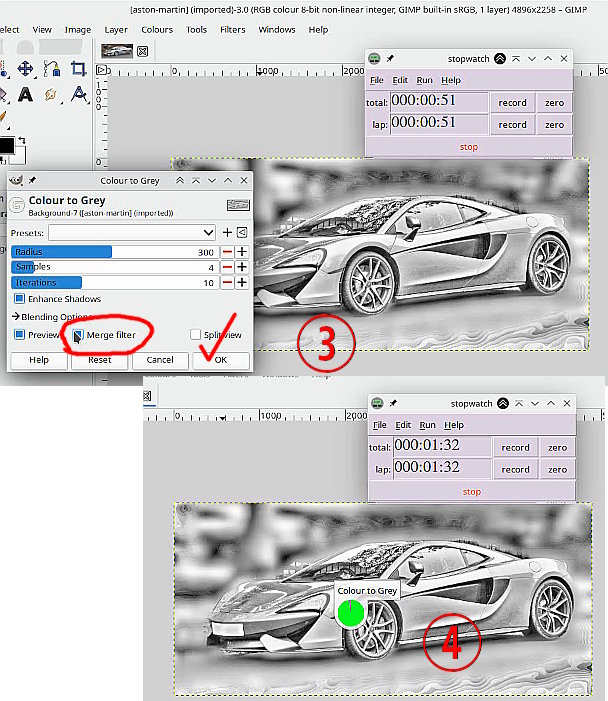
Task: Save current settings as preset (plus icon)
Action: pos(227,232)
